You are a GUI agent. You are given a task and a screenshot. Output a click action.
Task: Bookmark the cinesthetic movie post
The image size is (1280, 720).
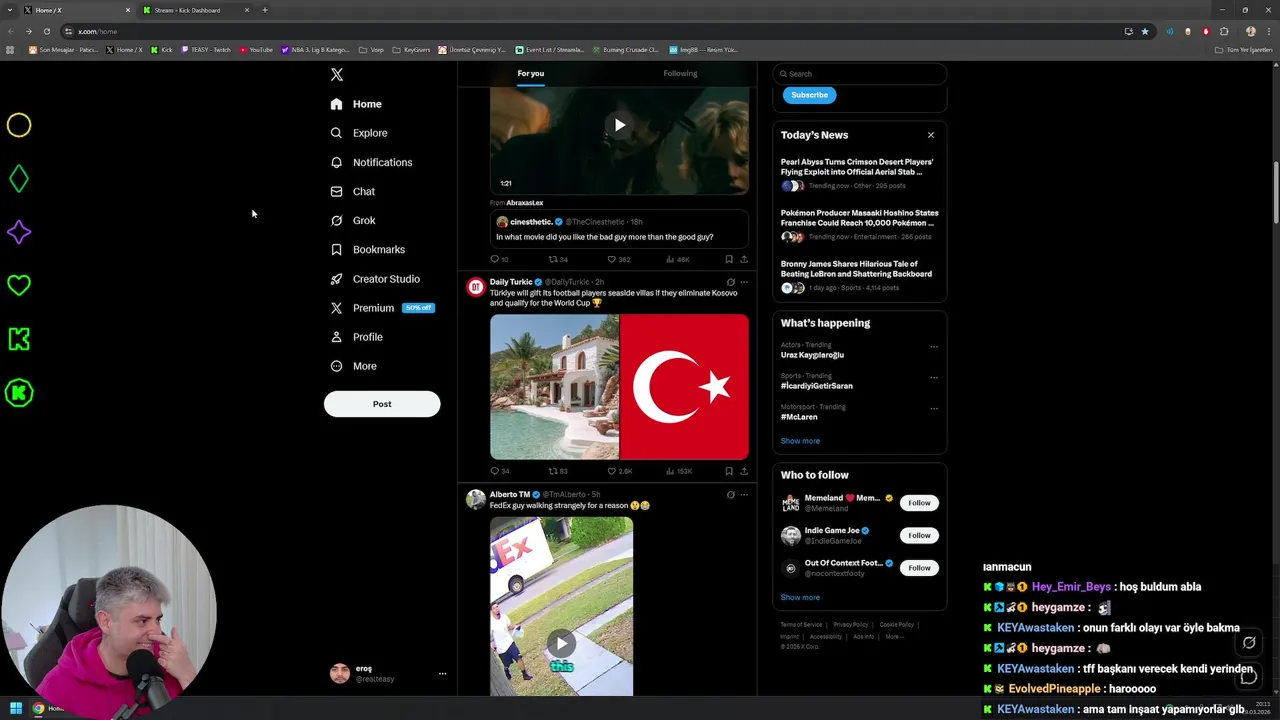(x=729, y=259)
